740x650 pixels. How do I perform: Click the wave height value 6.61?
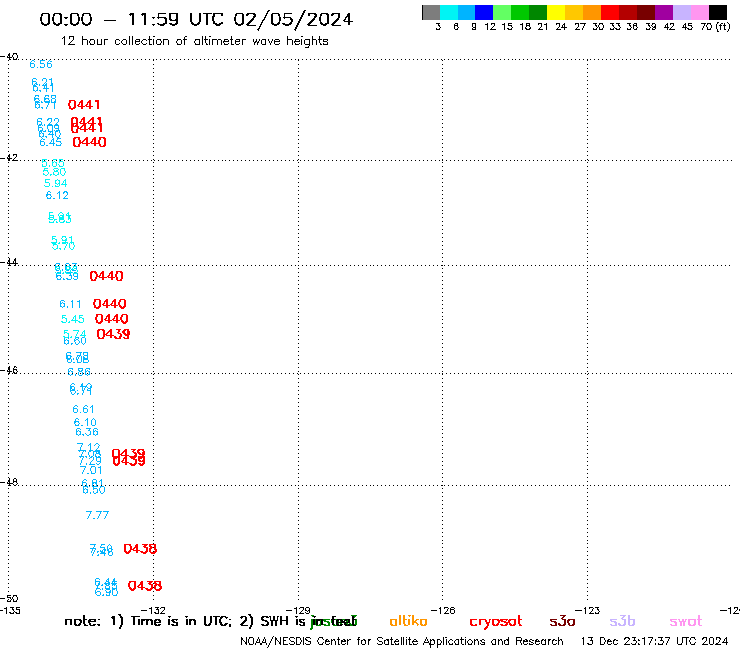pos(84,410)
